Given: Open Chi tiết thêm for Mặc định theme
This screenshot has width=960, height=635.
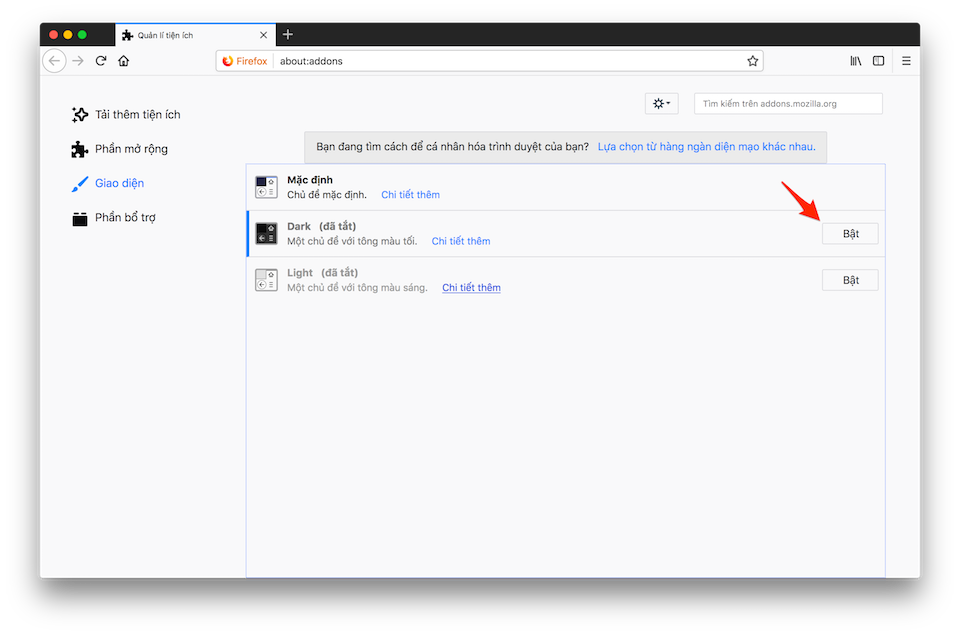Looking at the screenshot, I should point(410,195).
